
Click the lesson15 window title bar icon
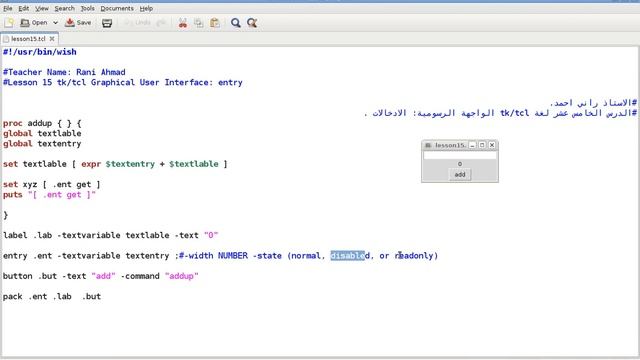(428, 145)
